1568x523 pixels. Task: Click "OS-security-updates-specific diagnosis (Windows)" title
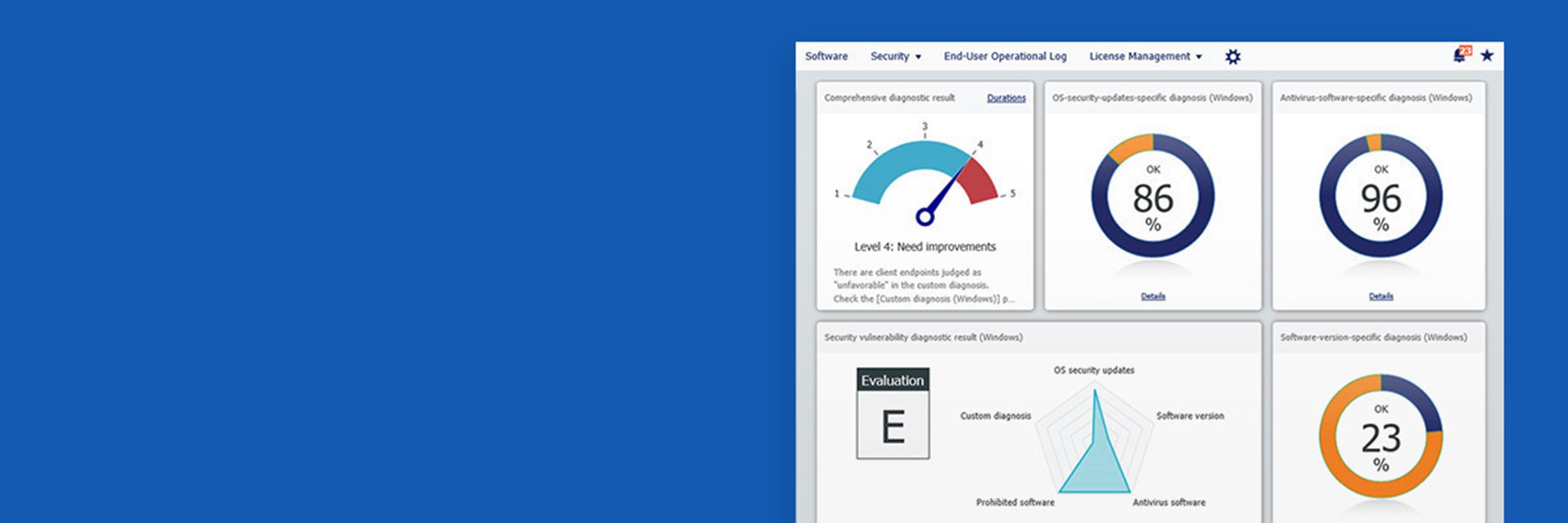point(1152,98)
